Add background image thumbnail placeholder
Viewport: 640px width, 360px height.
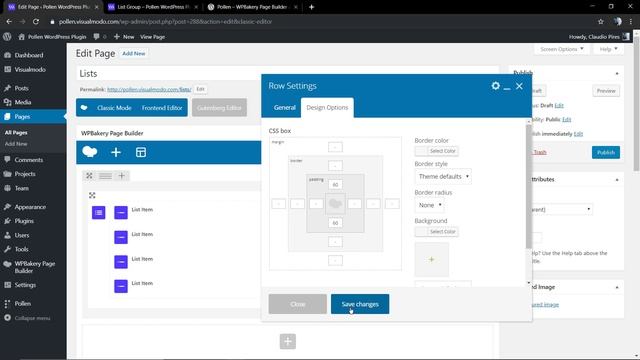[x=431, y=260]
